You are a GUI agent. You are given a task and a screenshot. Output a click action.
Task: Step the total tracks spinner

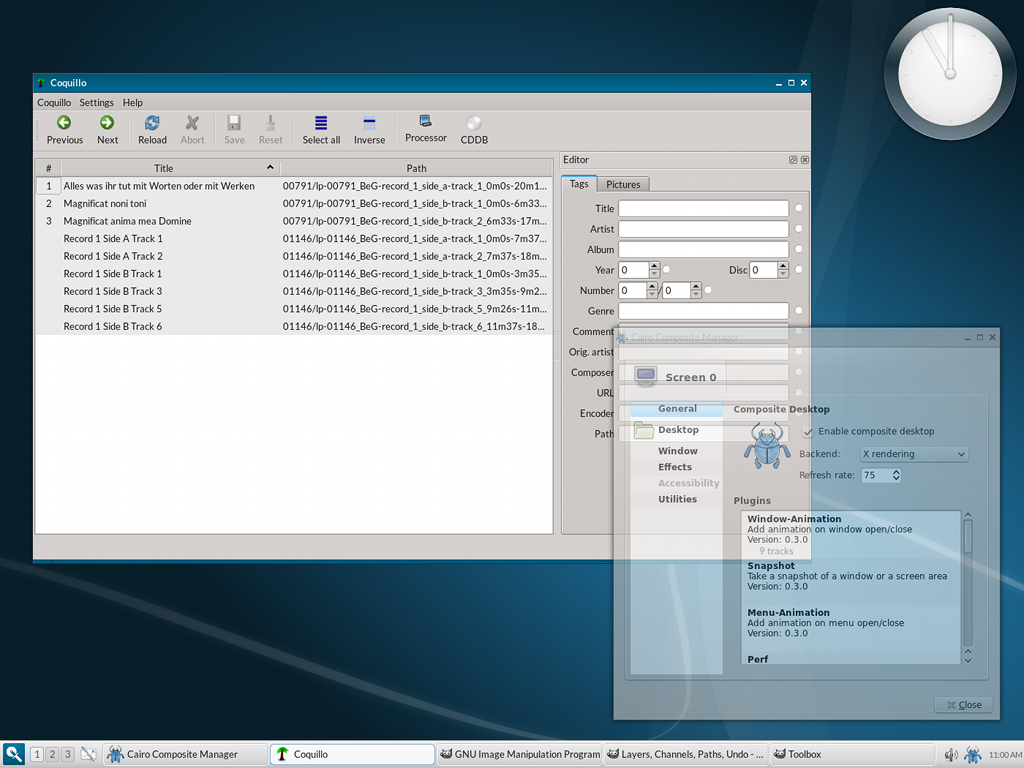point(696,290)
